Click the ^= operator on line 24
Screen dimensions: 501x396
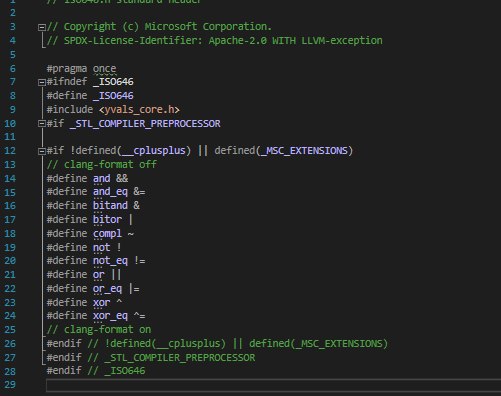point(139,316)
